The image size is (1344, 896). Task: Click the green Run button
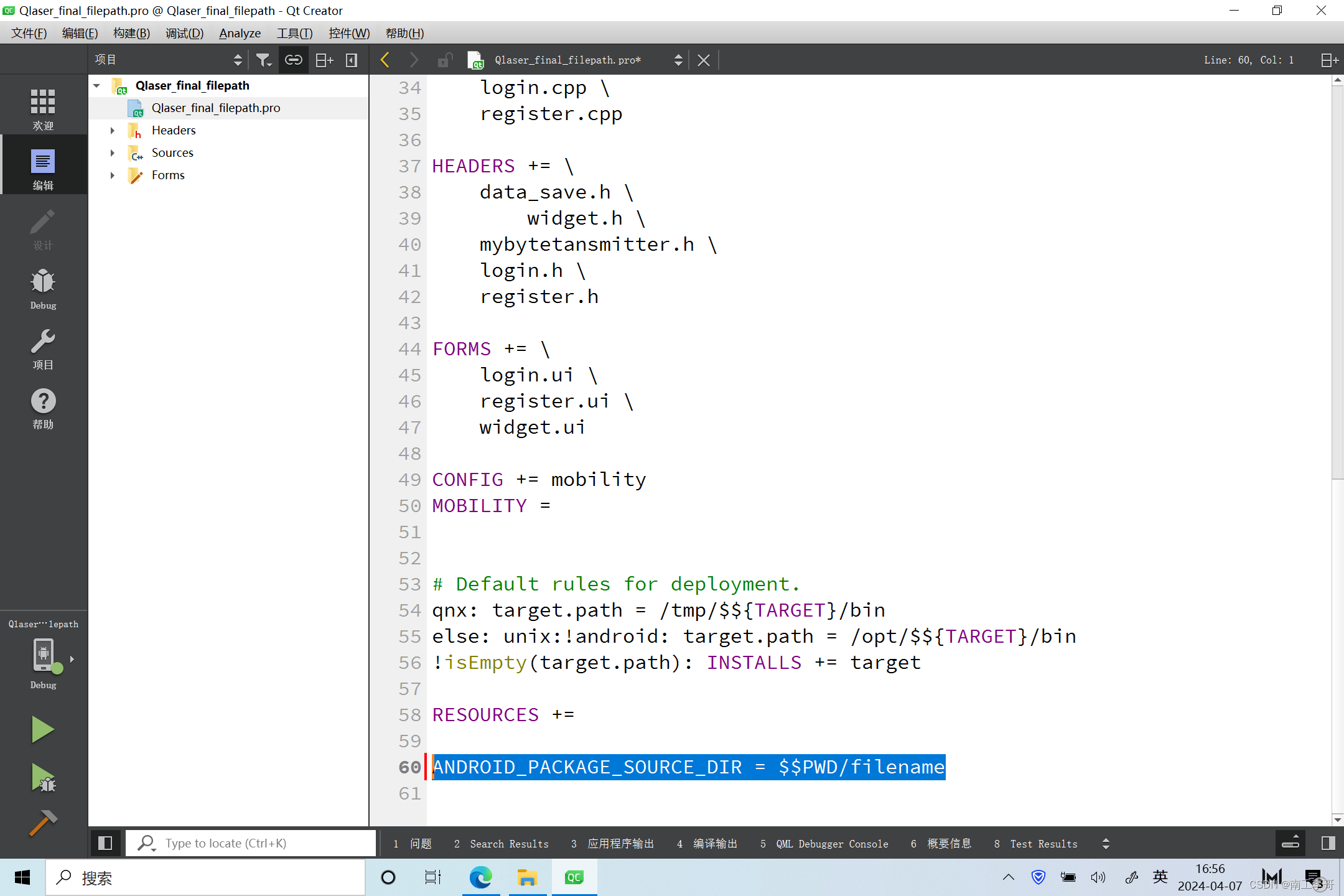[x=42, y=729]
